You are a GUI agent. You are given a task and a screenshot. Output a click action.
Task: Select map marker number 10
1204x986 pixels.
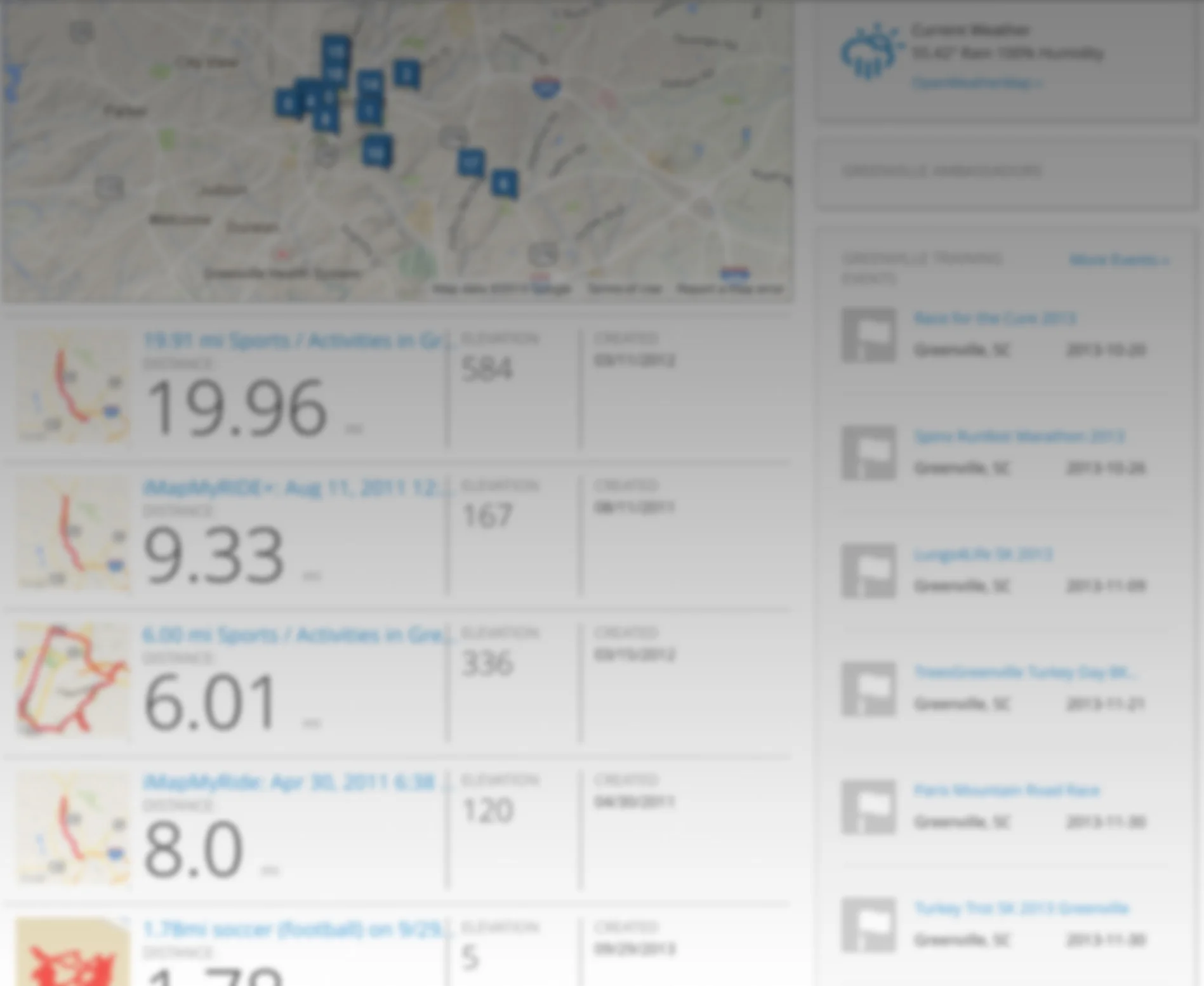pyautogui.click(x=377, y=152)
